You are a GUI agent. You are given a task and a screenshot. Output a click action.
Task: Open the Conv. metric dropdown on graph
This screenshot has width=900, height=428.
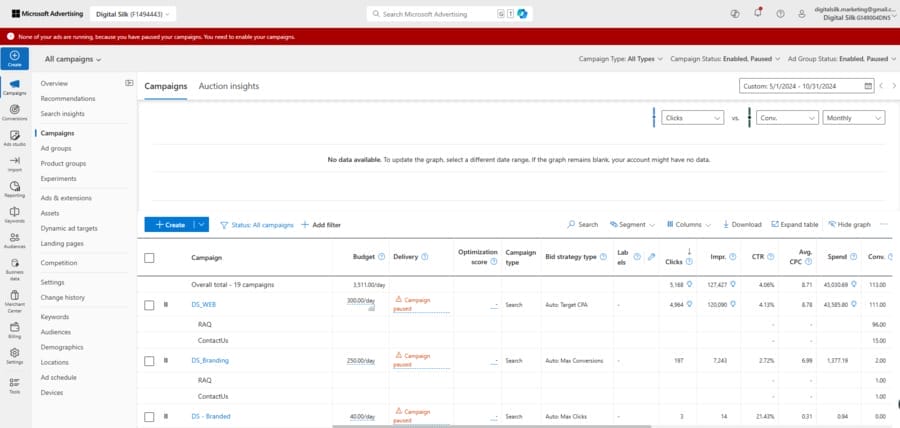point(787,118)
